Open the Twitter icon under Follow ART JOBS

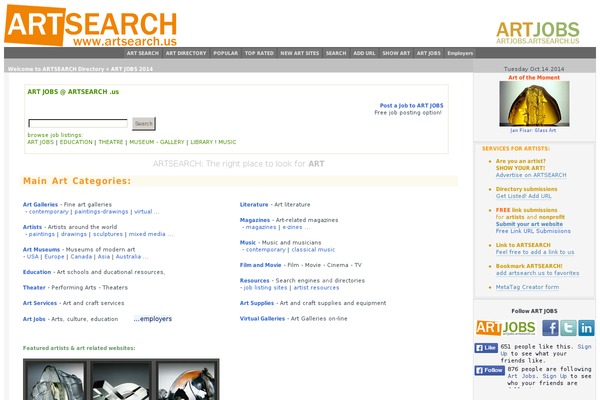[568, 328]
